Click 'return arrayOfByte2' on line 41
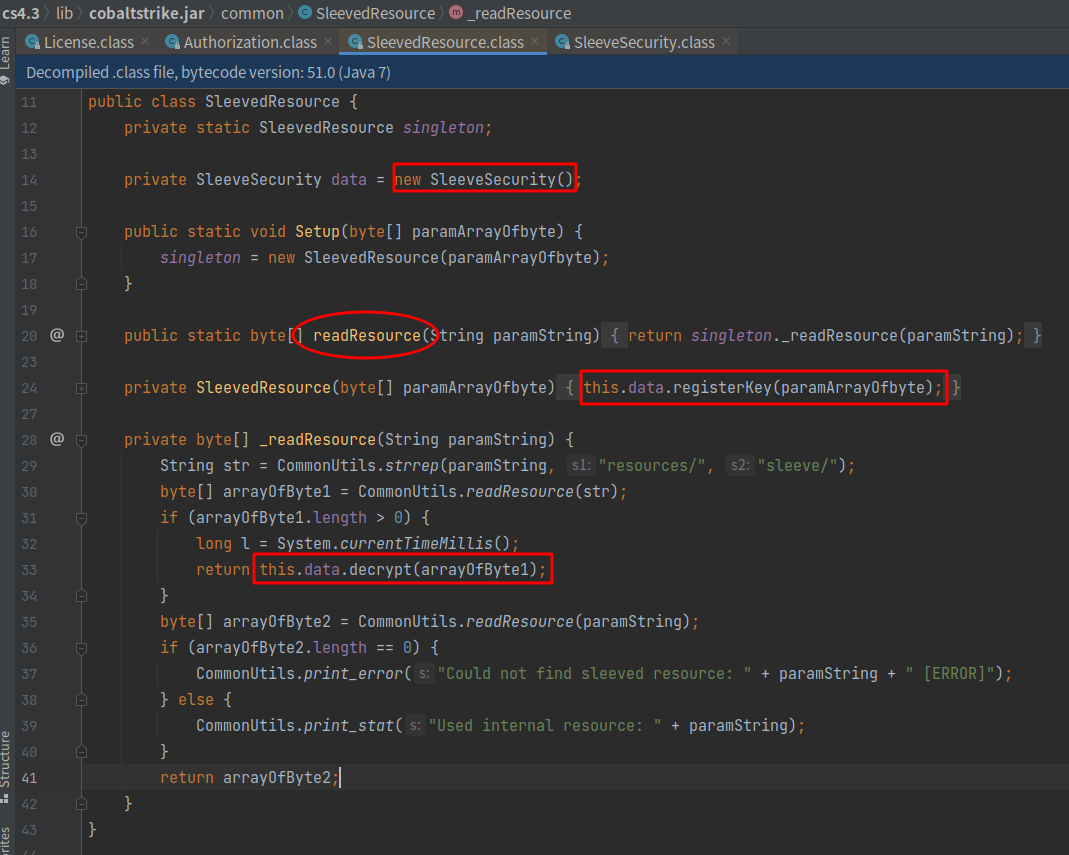Screen dimensions: 1069x855 pyautogui.click(x=245, y=777)
